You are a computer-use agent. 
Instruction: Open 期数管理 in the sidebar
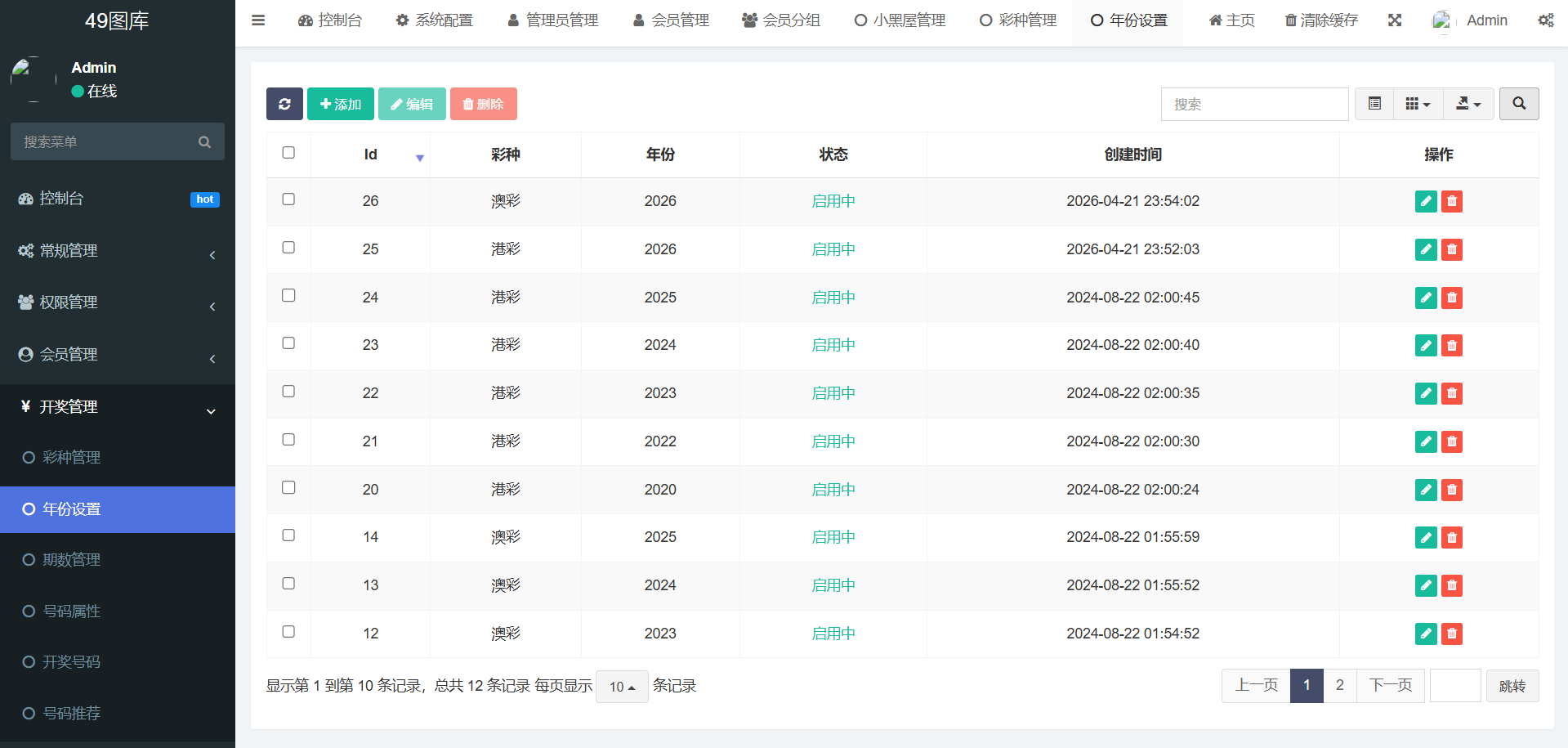point(72,560)
